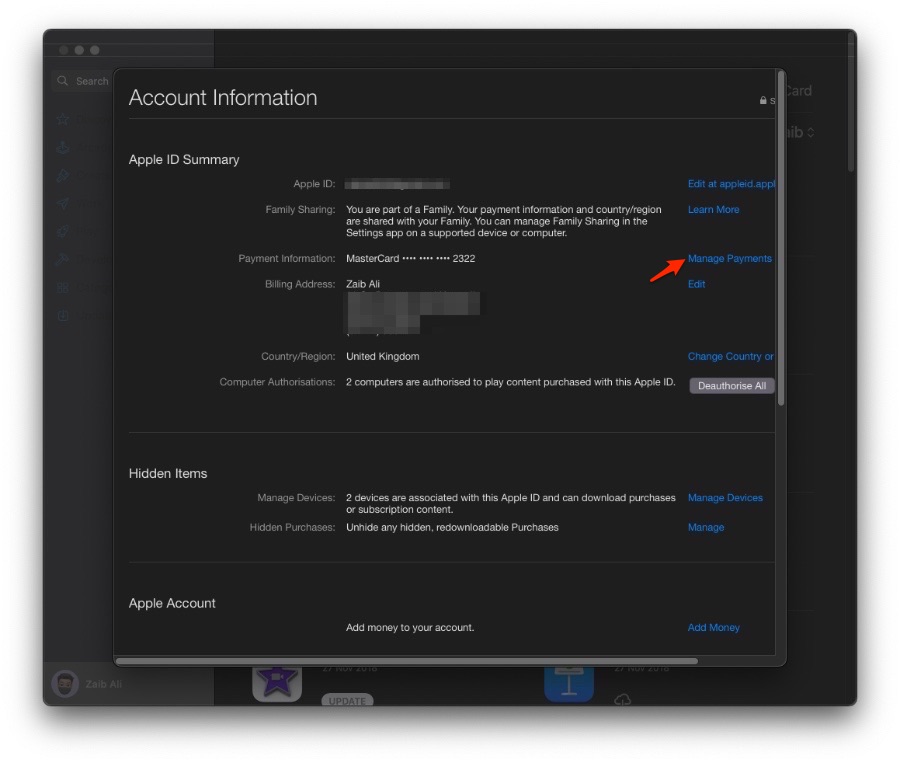Click the iMovie app icon behind the dialog
Viewport: 900px width, 763px height.
[277, 684]
